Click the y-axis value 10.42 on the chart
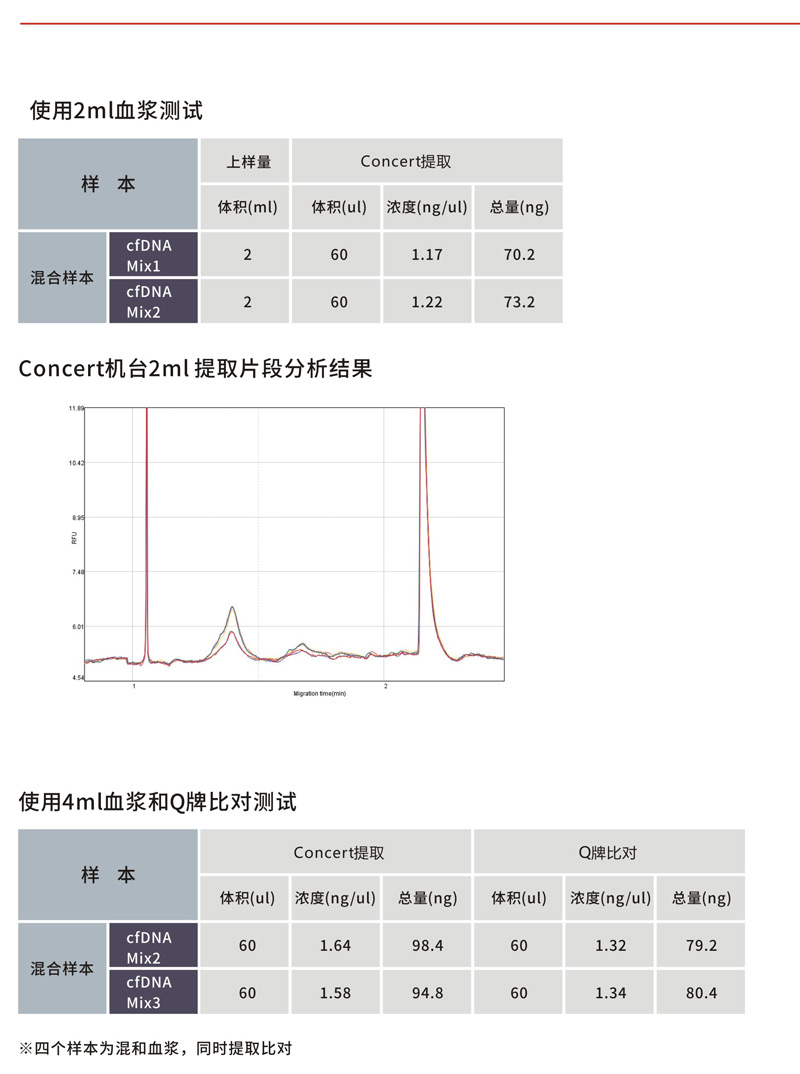800x1074 pixels. tap(76, 463)
